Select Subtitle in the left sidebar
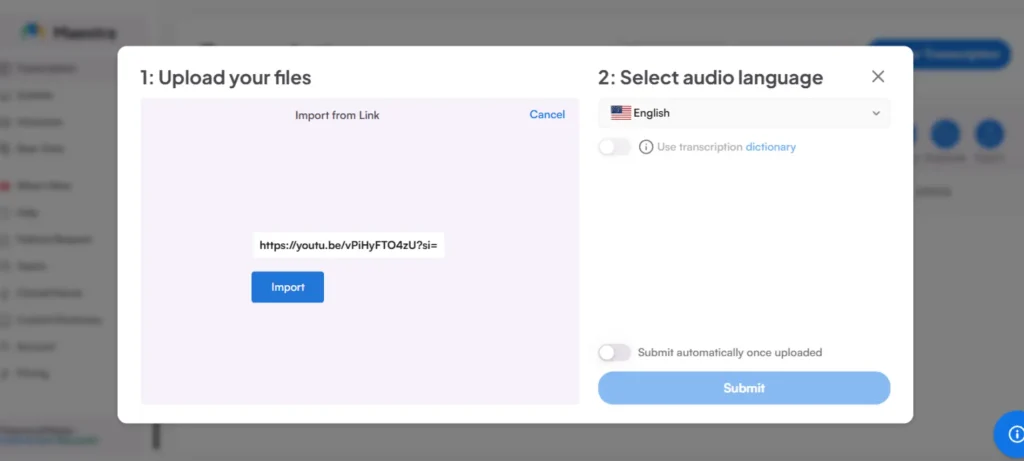Viewport: 1024px width, 461px height. pos(35,96)
